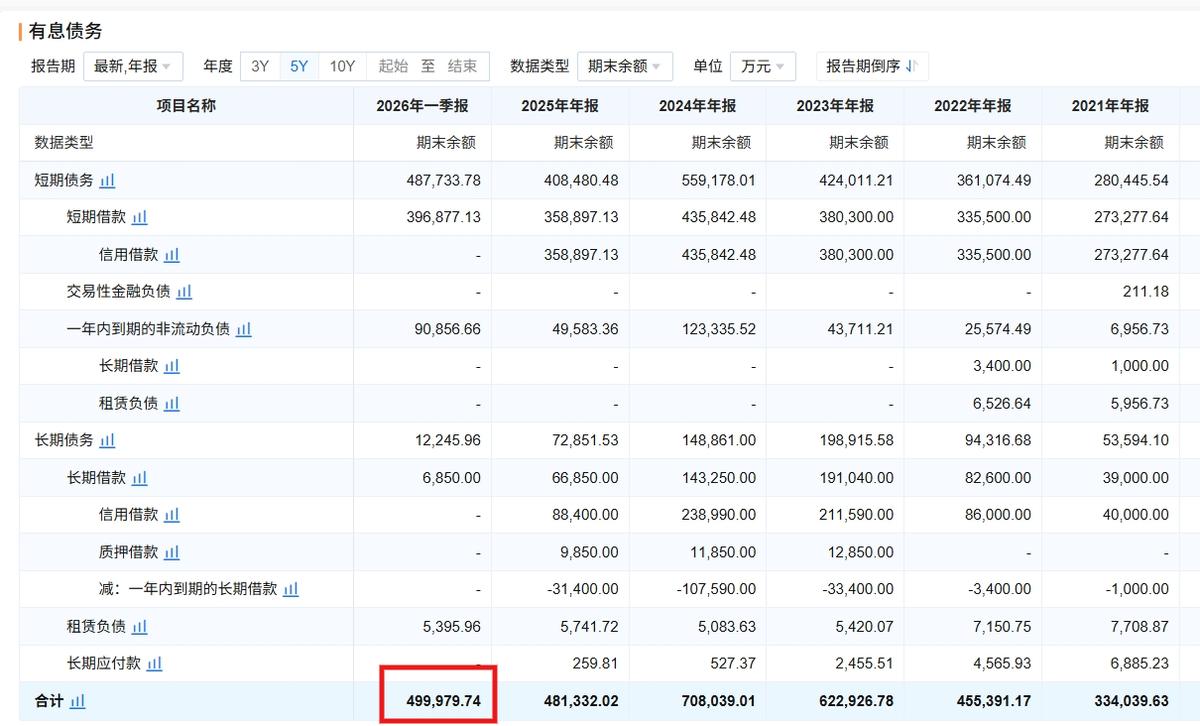Click the value 211.18 for 交易性金融负债

coord(1147,291)
